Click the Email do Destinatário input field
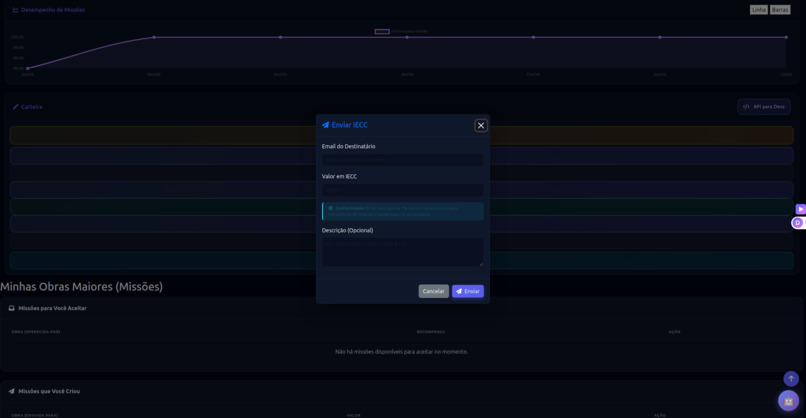The width and height of the screenshot is (806, 418). pyautogui.click(x=402, y=160)
